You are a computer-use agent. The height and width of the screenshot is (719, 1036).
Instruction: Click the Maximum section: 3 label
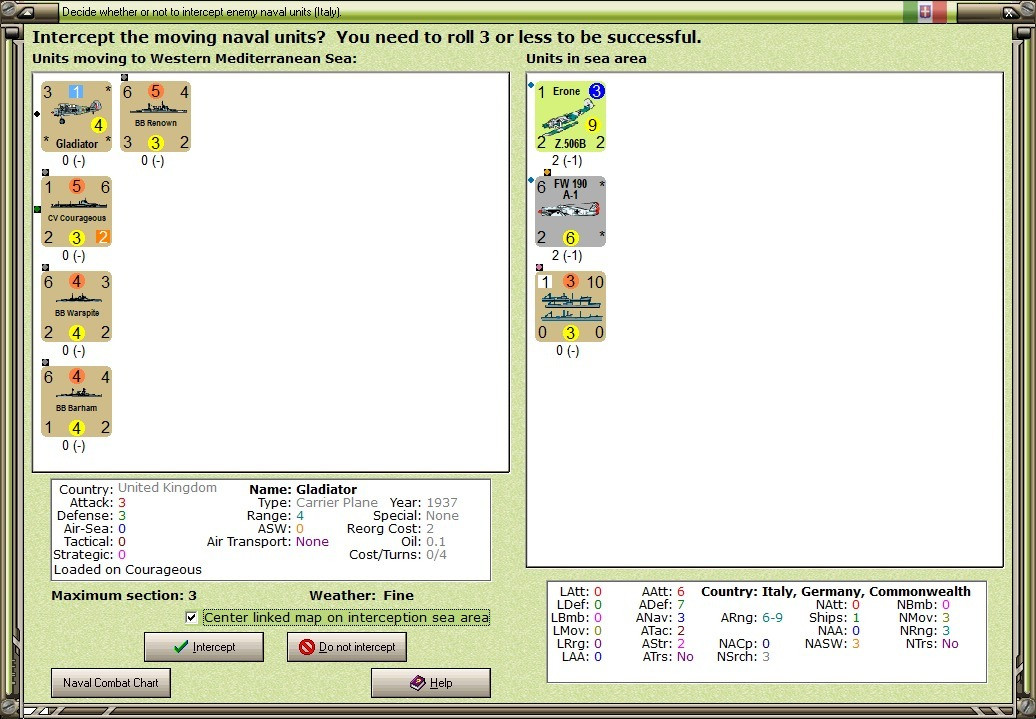point(124,595)
